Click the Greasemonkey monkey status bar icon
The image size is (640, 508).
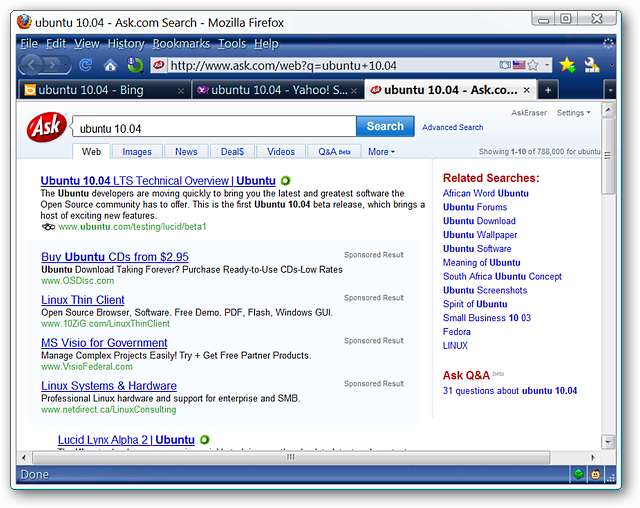coord(596,474)
